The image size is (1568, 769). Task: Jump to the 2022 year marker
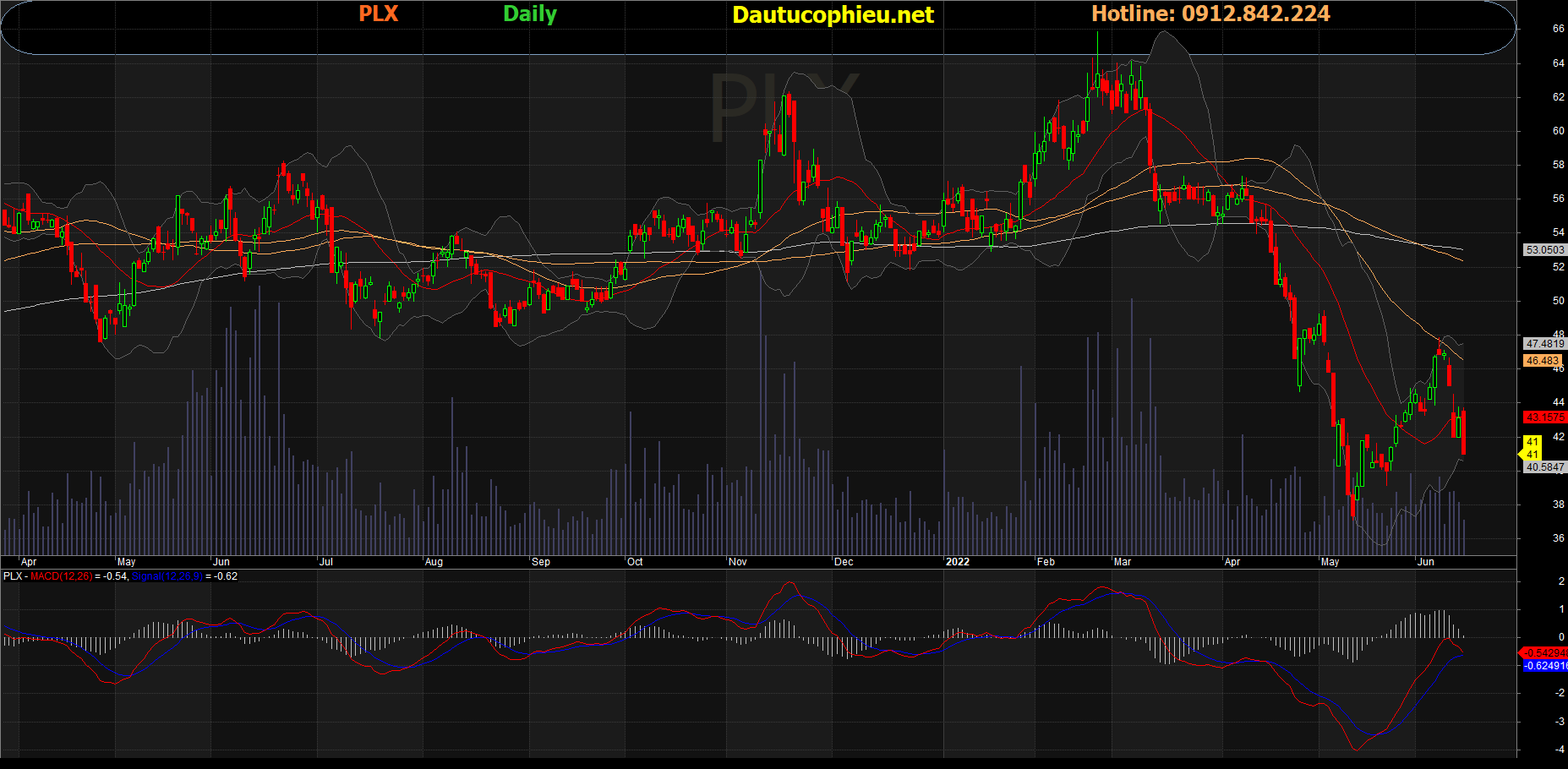point(957,562)
